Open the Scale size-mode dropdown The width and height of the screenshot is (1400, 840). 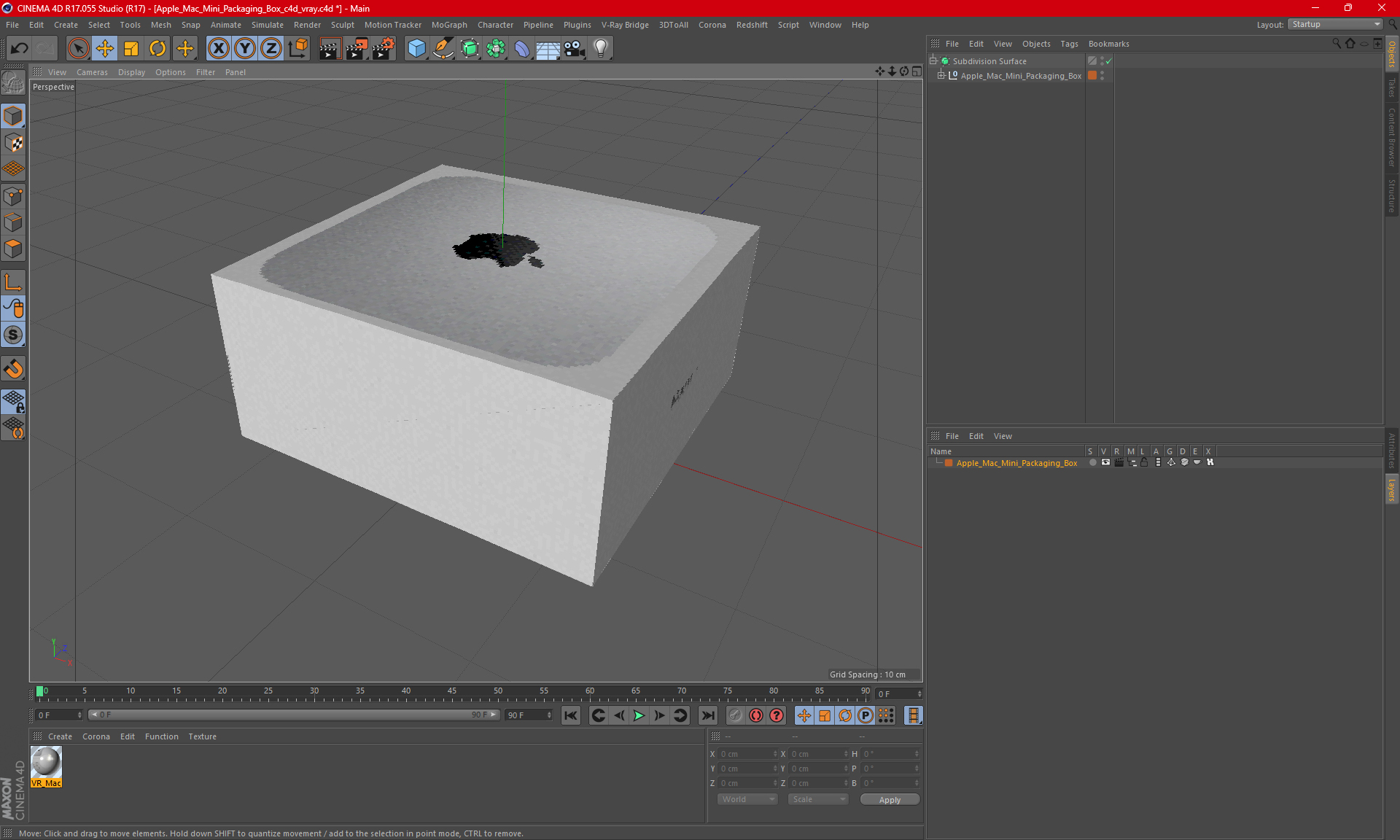tap(818, 799)
